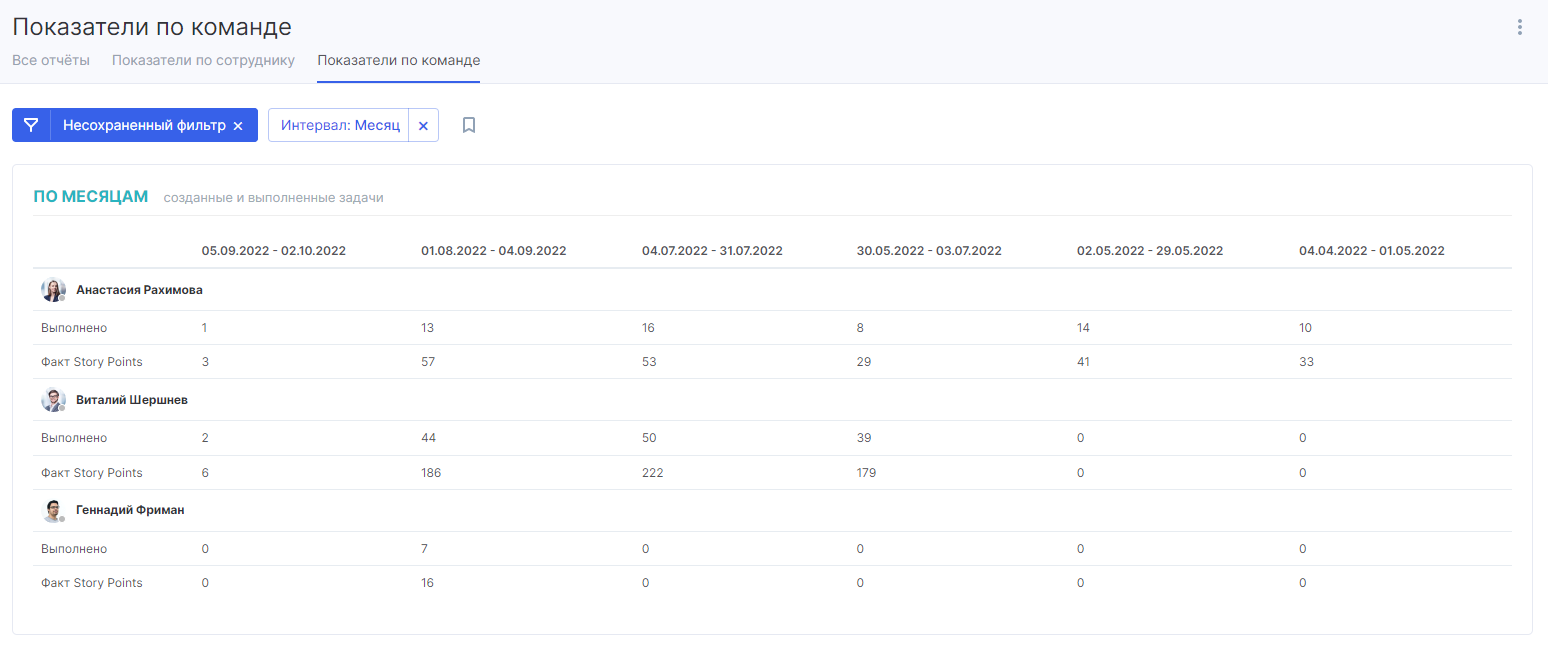Open Шершнев's completed value 50
The width and height of the screenshot is (1548, 649).
(x=650, y=438)
